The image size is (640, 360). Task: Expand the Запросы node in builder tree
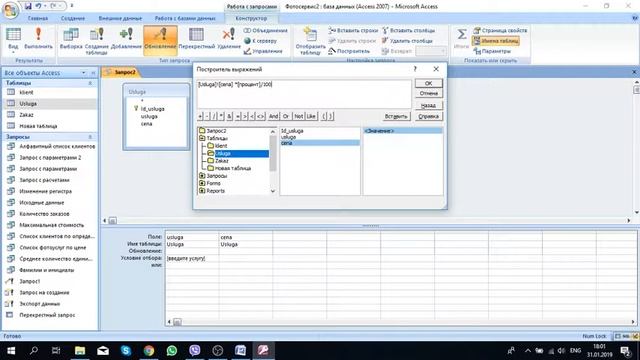202,176
